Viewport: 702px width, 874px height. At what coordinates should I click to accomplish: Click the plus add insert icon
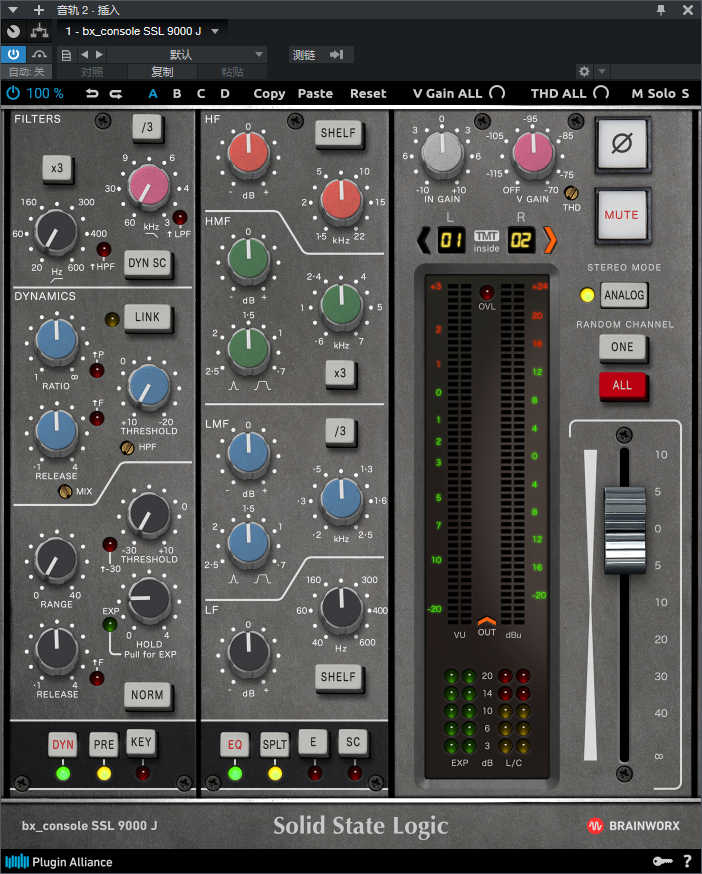point(38,10)
